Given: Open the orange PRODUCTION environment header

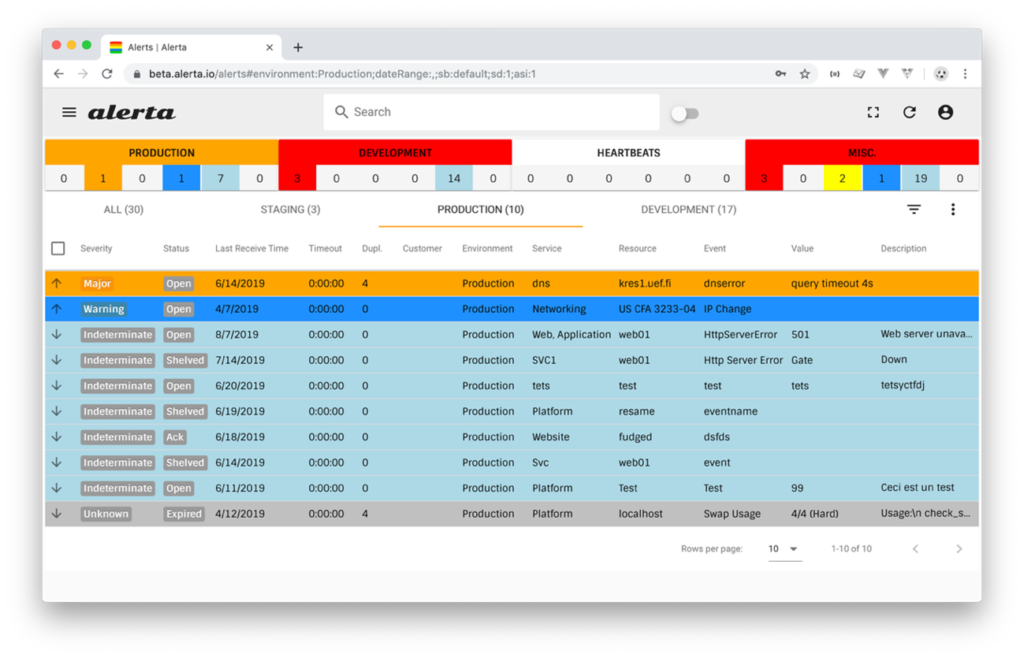Looking at the screenshot, I should pos(161,153).
